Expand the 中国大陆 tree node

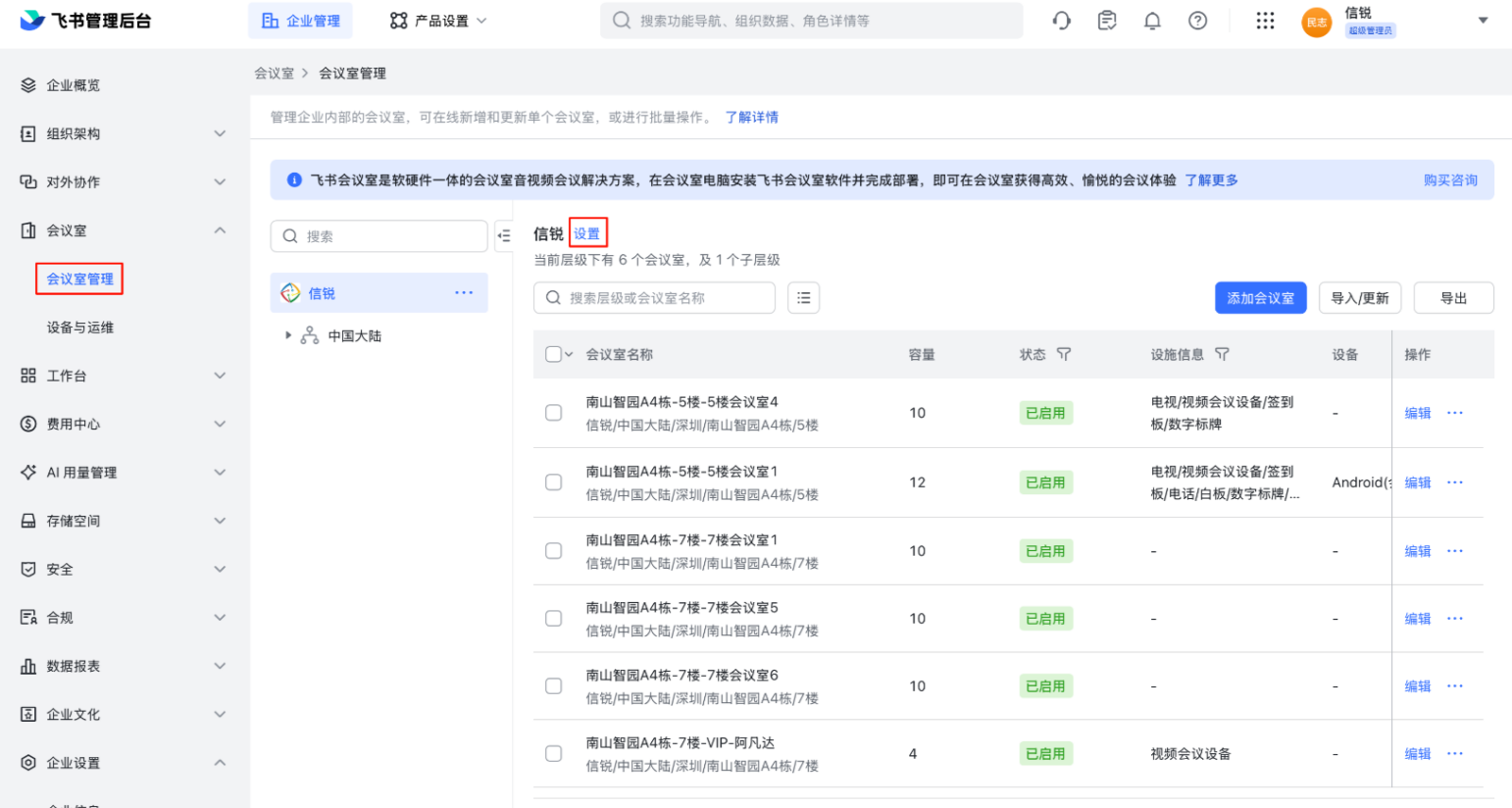pos(288,335)
